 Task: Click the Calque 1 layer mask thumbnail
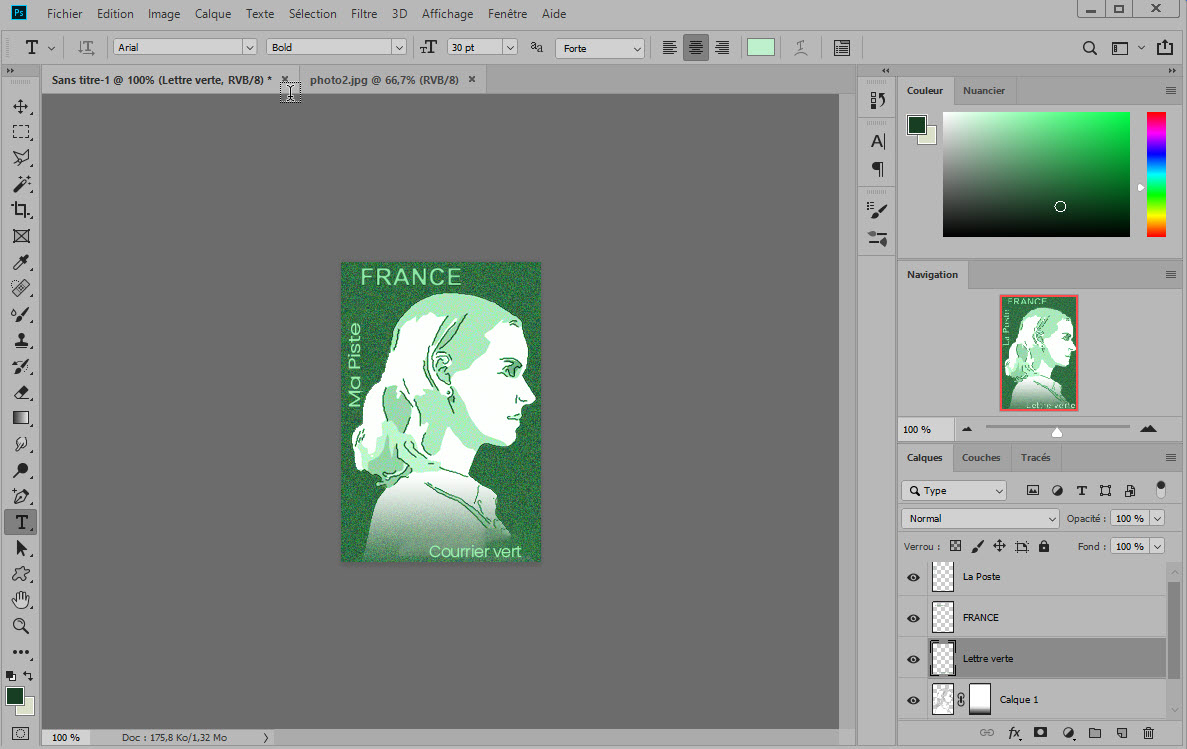pos(980,699)
